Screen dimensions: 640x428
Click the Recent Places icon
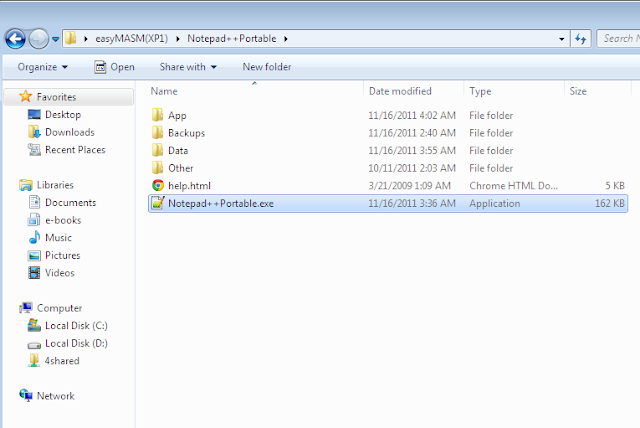coord(34,150)
